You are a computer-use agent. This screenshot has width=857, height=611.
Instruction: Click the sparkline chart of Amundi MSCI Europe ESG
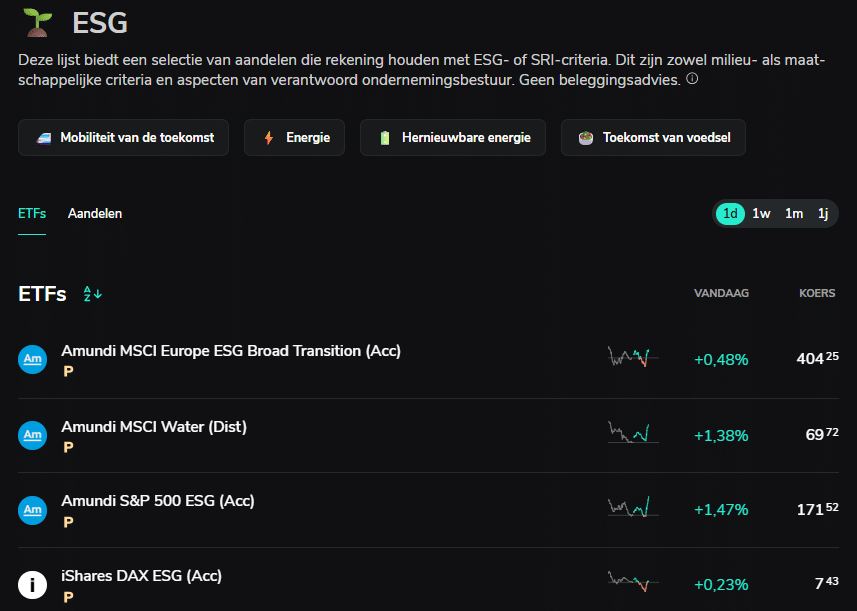(x=633, y=357)
